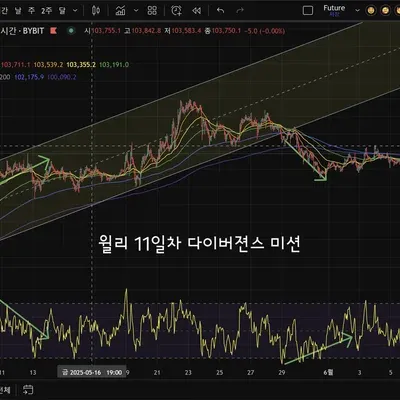Redo the chart action
This screenshot has width=400, height=400.
click(x=240, y=11)
